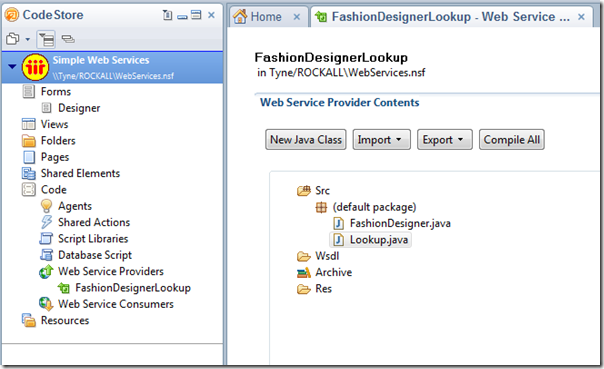Click the New Java Class button
The height and width of the screenshot is (369, 604).
306,139
